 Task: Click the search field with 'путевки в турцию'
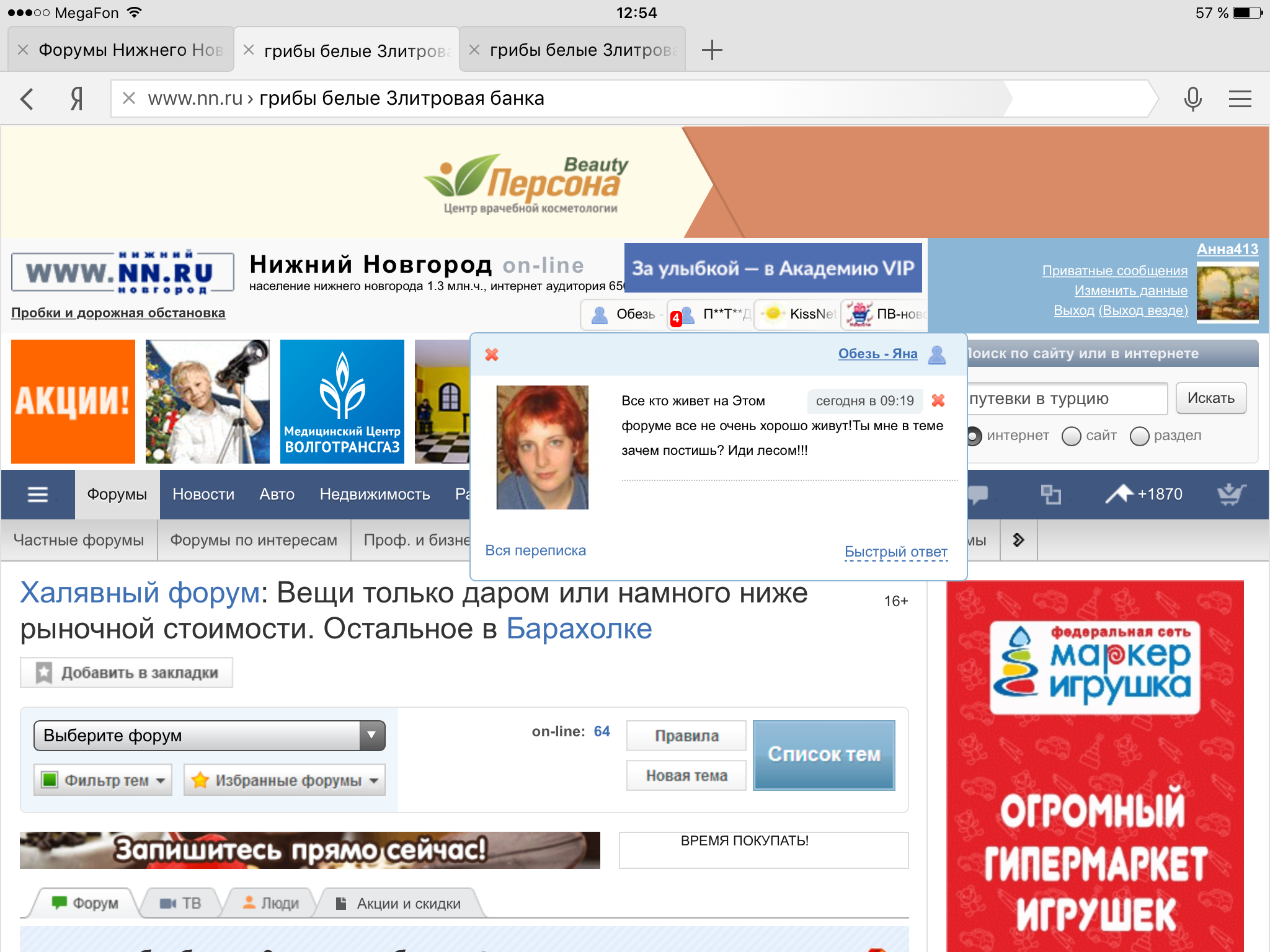pos(1065,399)
